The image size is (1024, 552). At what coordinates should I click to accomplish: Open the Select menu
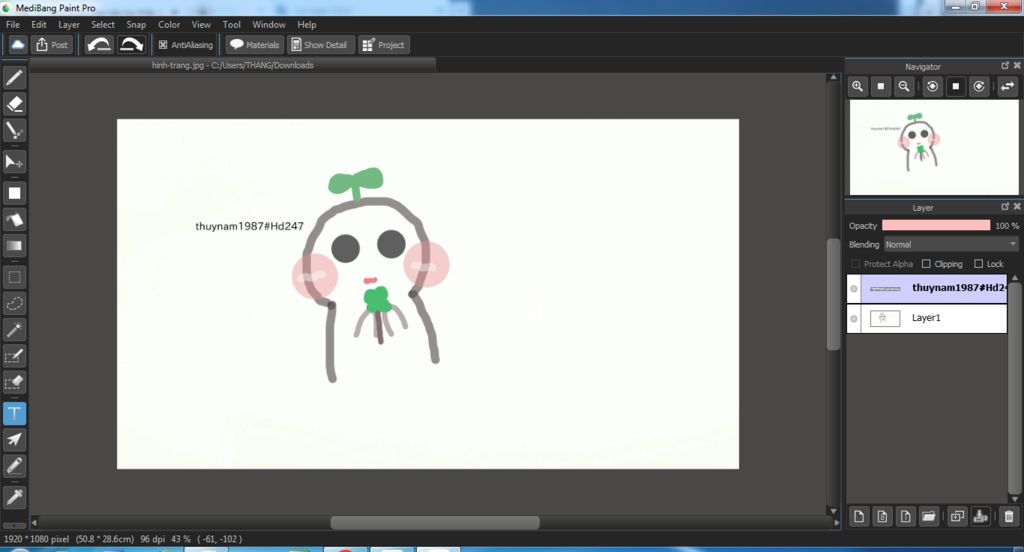[x=103, y=24]
